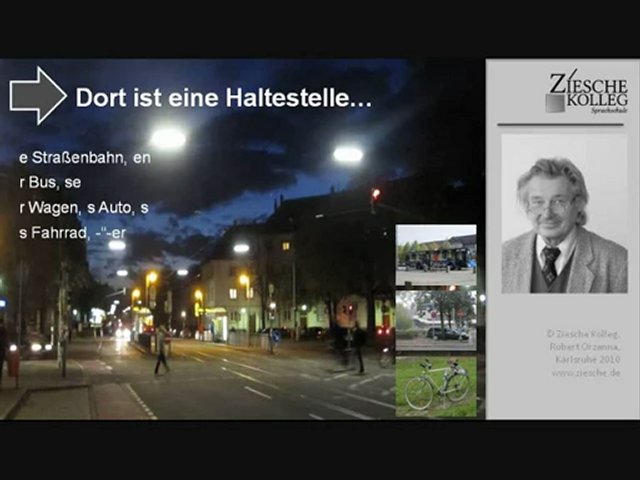Viewport: 640px width, 480px height.
Task: Click the white right-pointing arrow icon
Action: click(37, 96)
